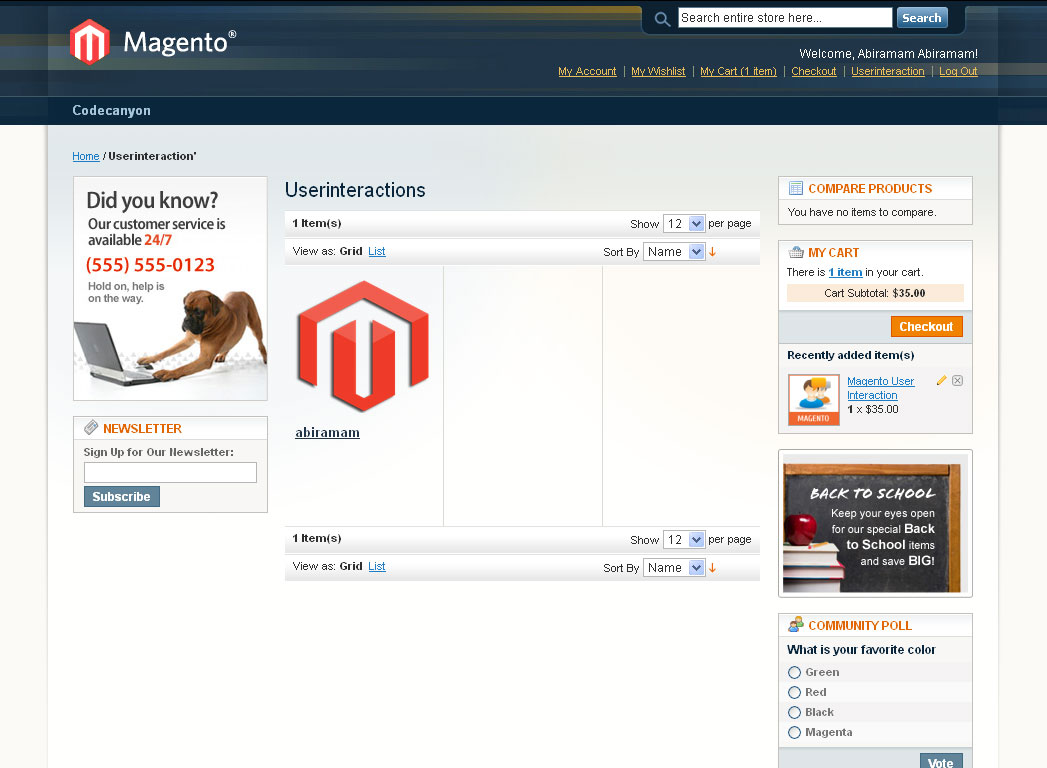Click the Newsletter tag icon
This screenshot has width=1047, height=768.
91,428
